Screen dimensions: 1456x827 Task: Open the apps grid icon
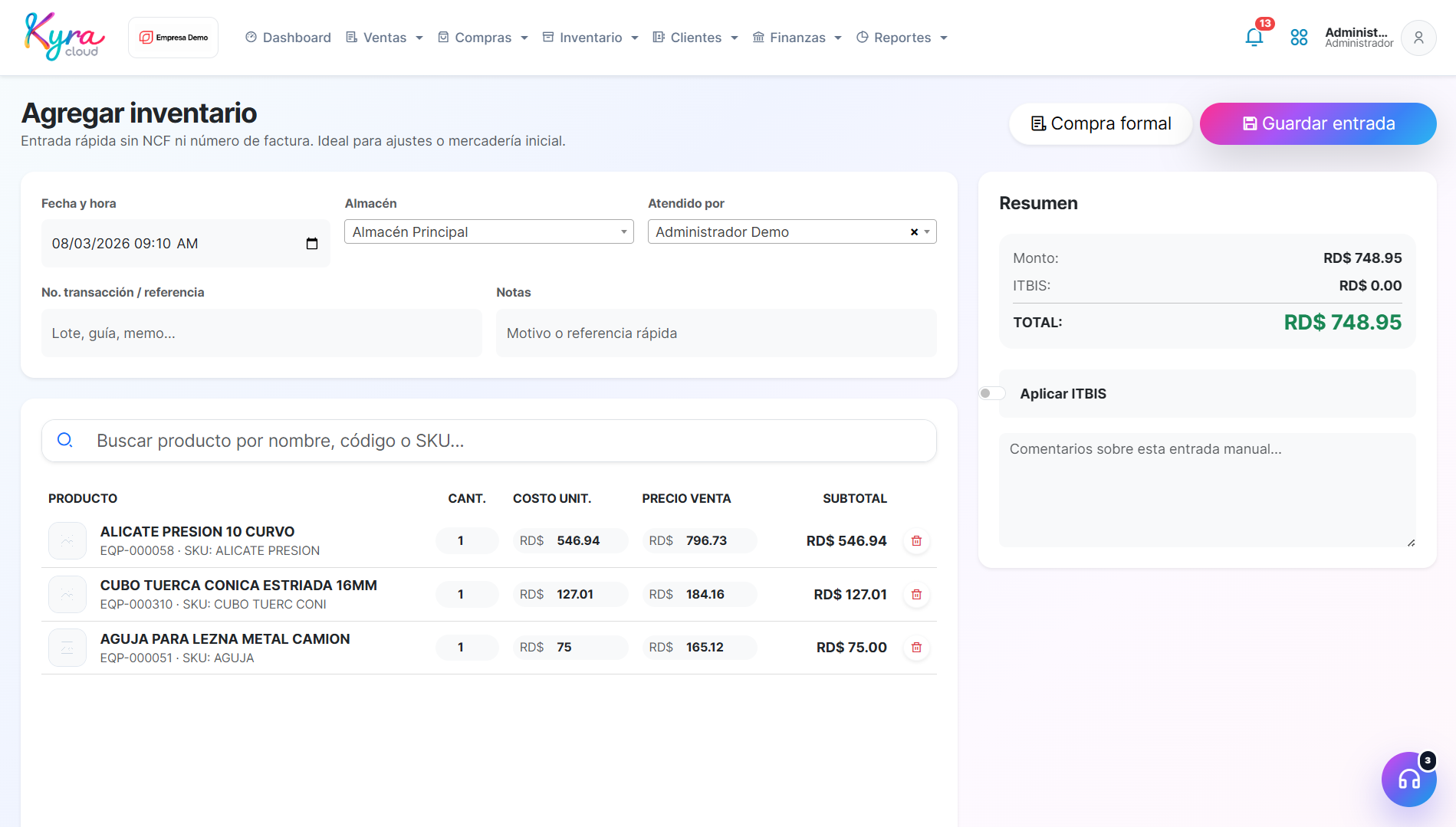[x=1299, y=37]
